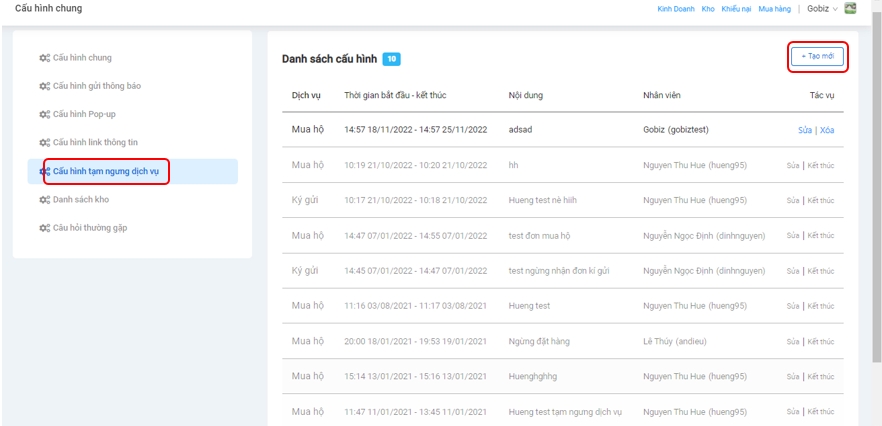The height and width of the screenshot is (426, 882).
Task: Go to Khiếu nại in top navigation
Action: pyautogui.click(x=736, y=9)
